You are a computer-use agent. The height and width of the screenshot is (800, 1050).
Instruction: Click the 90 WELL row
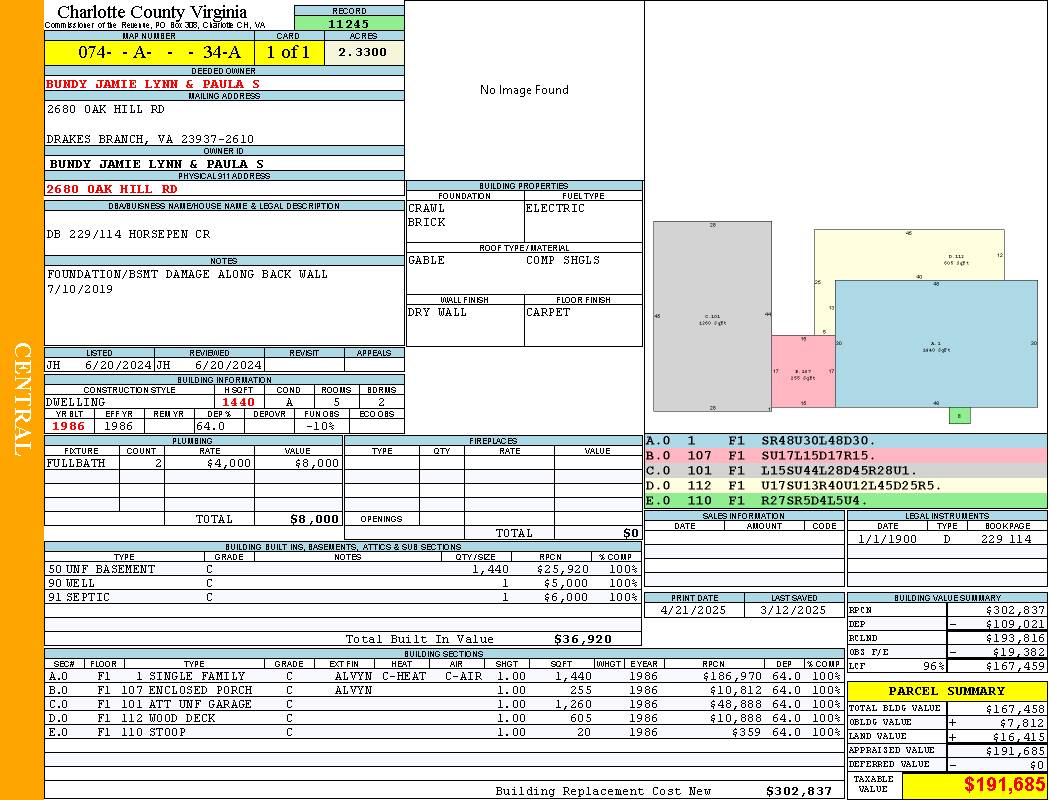[x=342, y=583]
